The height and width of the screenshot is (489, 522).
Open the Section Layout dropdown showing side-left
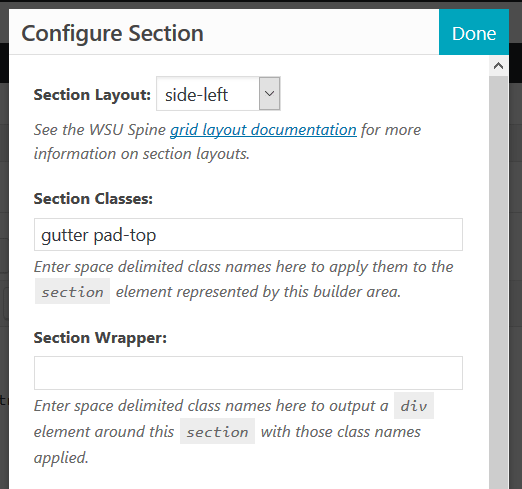coord(218,94)
